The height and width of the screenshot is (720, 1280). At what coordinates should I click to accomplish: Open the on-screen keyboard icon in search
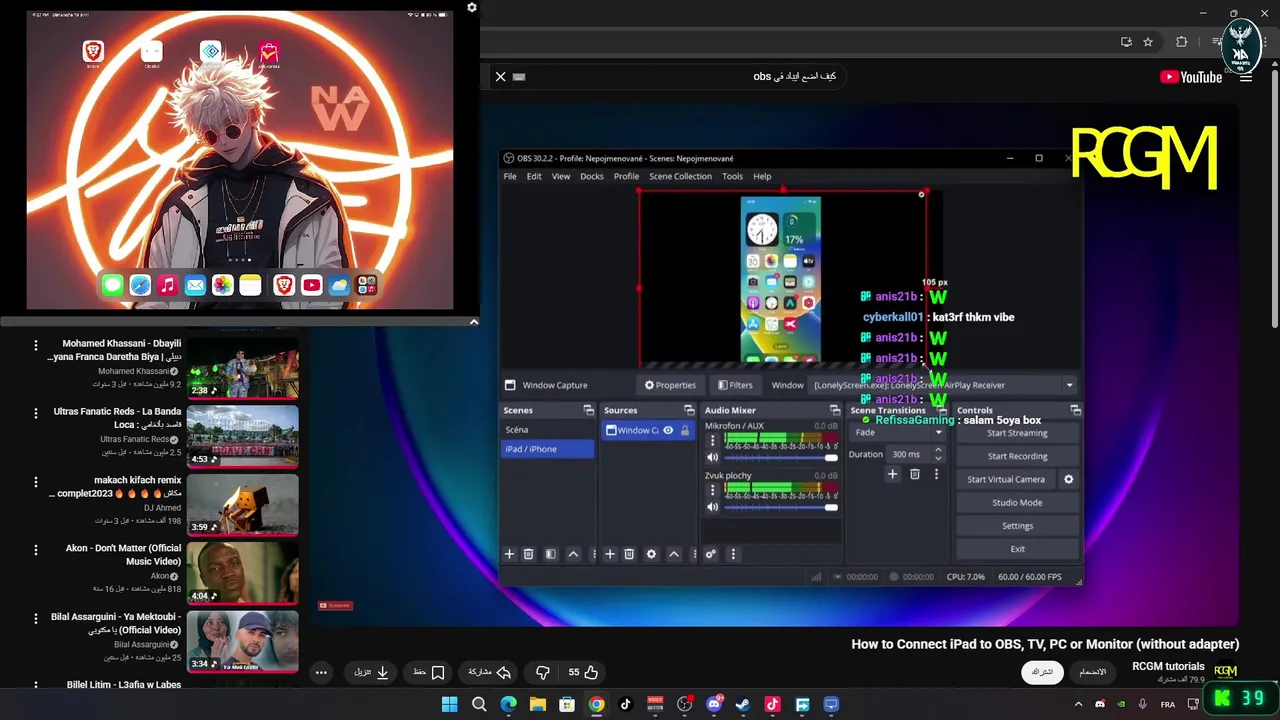point(519,77)
